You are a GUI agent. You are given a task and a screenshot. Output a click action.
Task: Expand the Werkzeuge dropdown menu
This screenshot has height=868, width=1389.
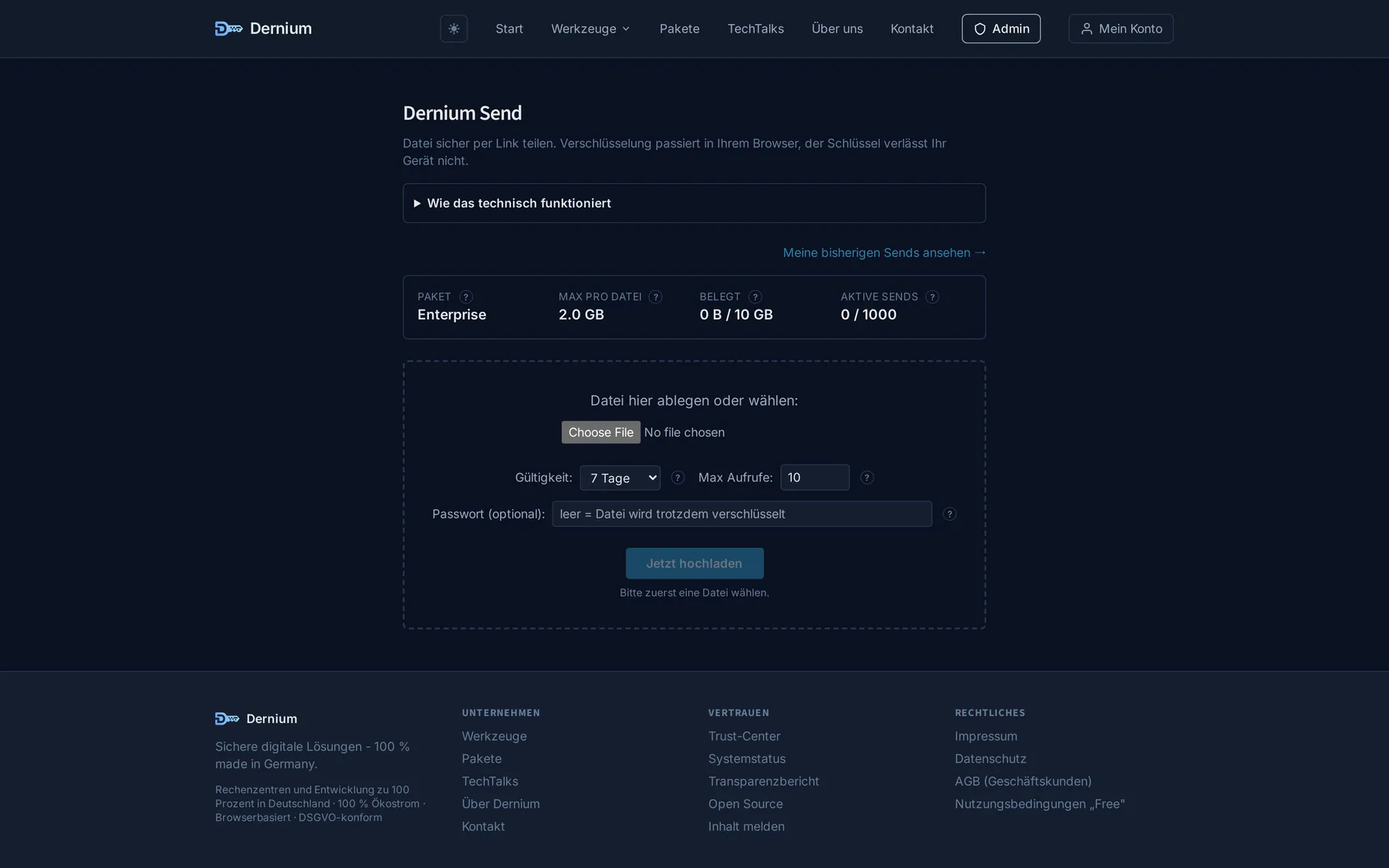590,29
